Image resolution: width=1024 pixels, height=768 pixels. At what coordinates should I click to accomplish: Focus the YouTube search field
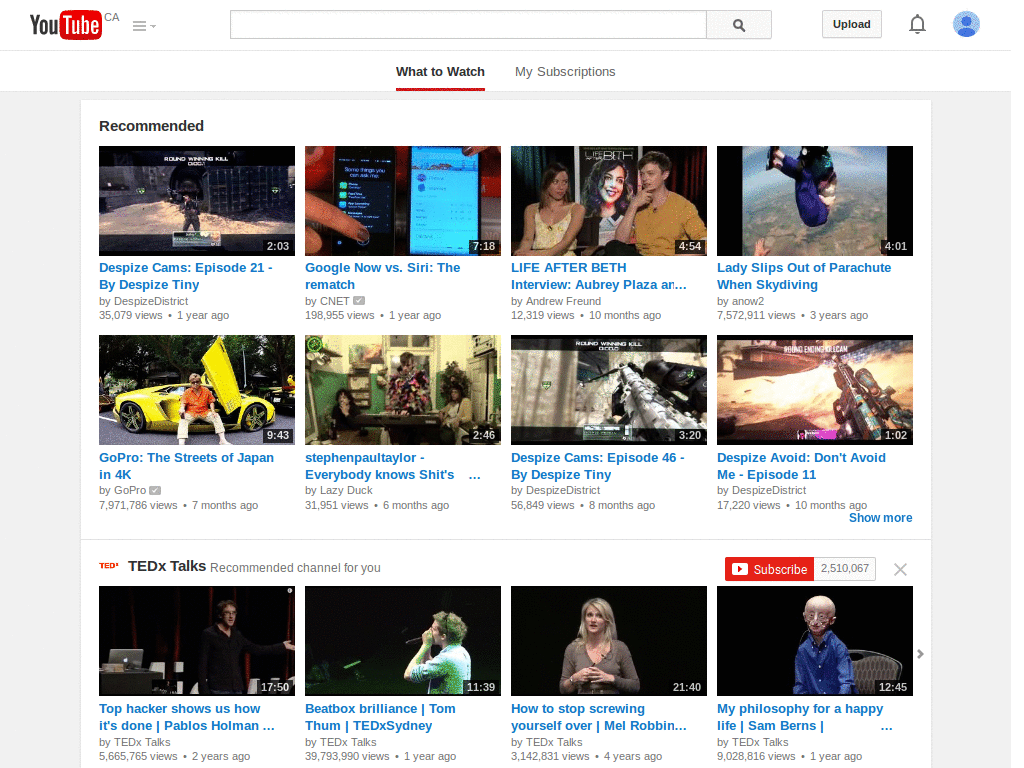click(468, 25)
